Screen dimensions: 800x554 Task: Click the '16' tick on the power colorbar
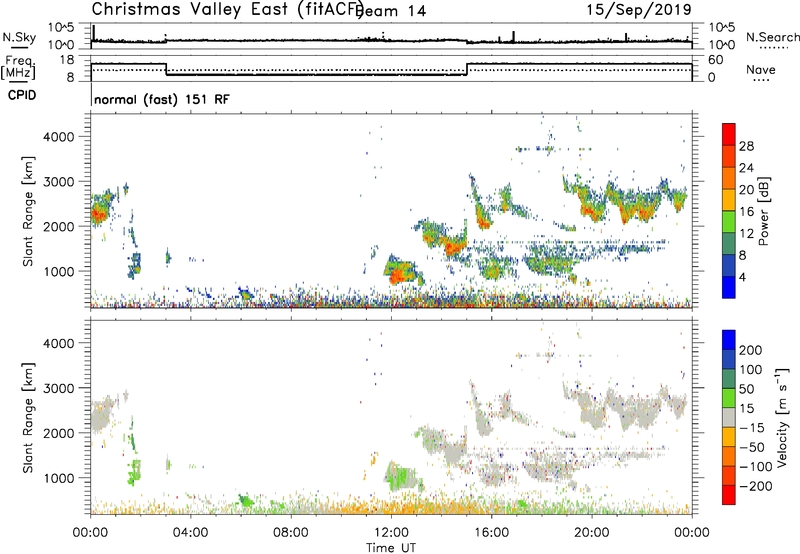tap(746, 211)
